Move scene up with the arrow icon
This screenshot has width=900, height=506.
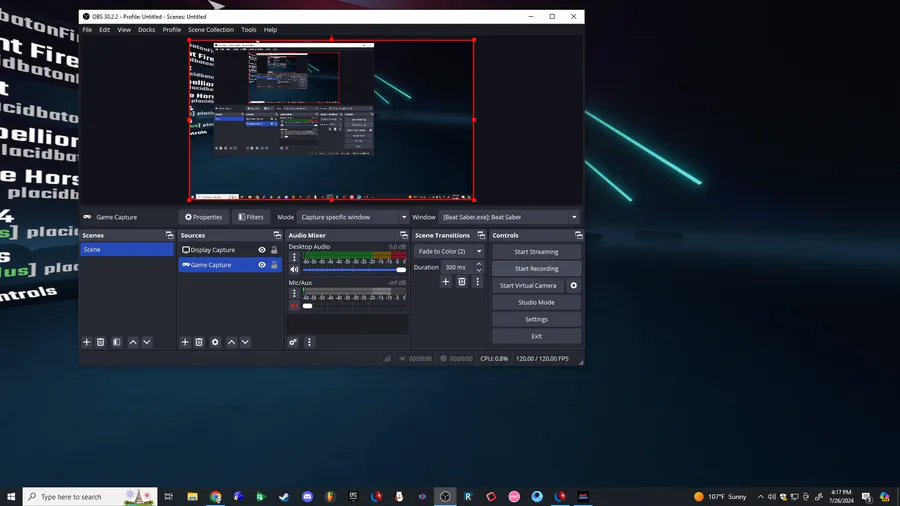(133, 342)
